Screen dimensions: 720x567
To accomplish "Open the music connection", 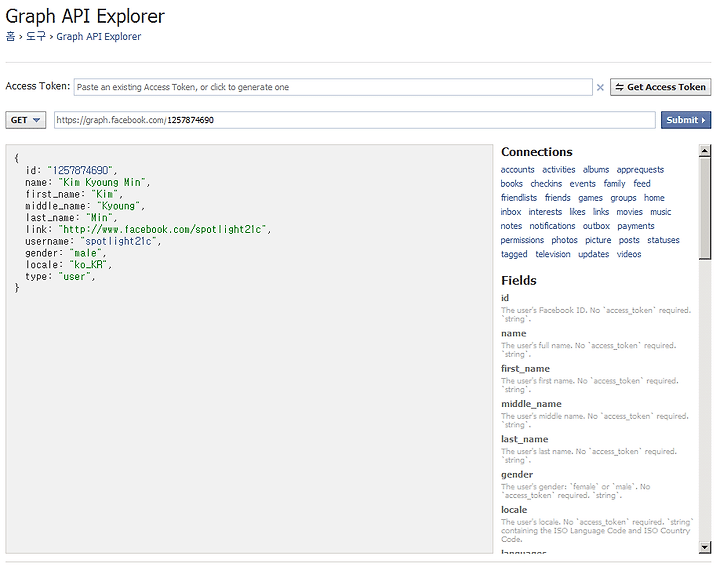I will pos(660,212).
